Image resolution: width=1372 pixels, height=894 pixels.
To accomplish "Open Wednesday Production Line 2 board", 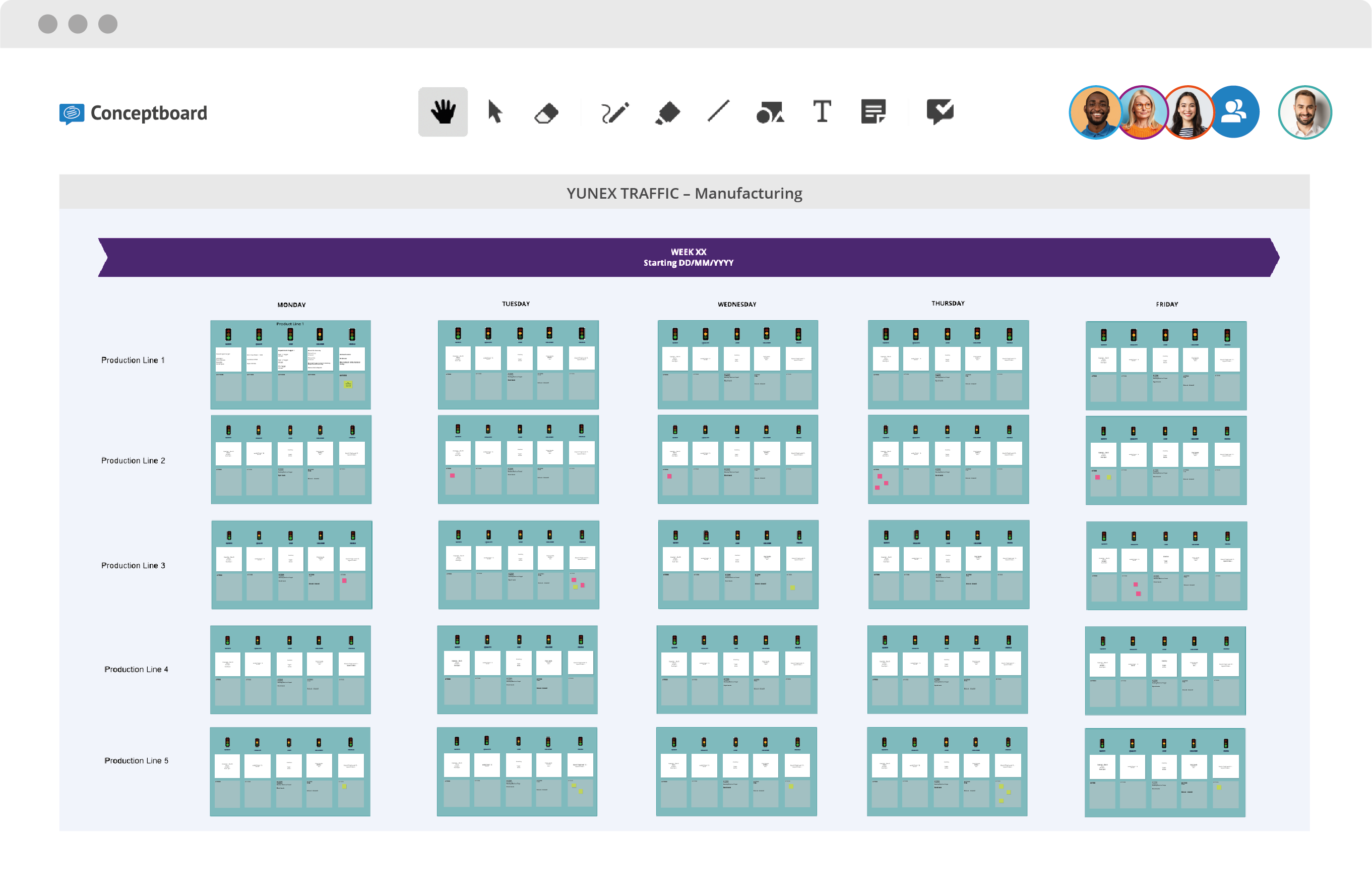I will [x=738, y=459].
